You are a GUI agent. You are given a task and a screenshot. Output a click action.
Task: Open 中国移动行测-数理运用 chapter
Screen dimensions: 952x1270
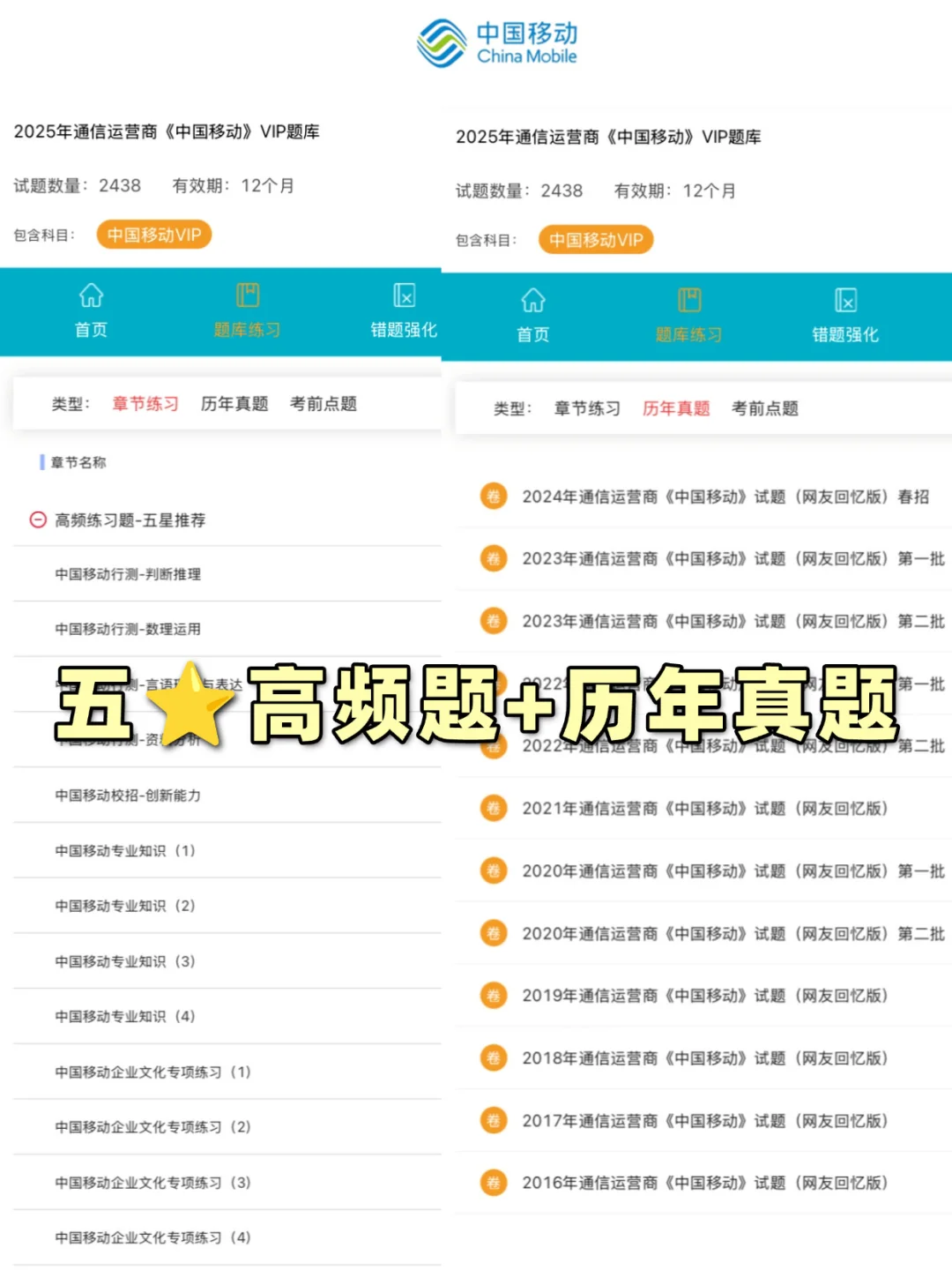pos(128,629)
